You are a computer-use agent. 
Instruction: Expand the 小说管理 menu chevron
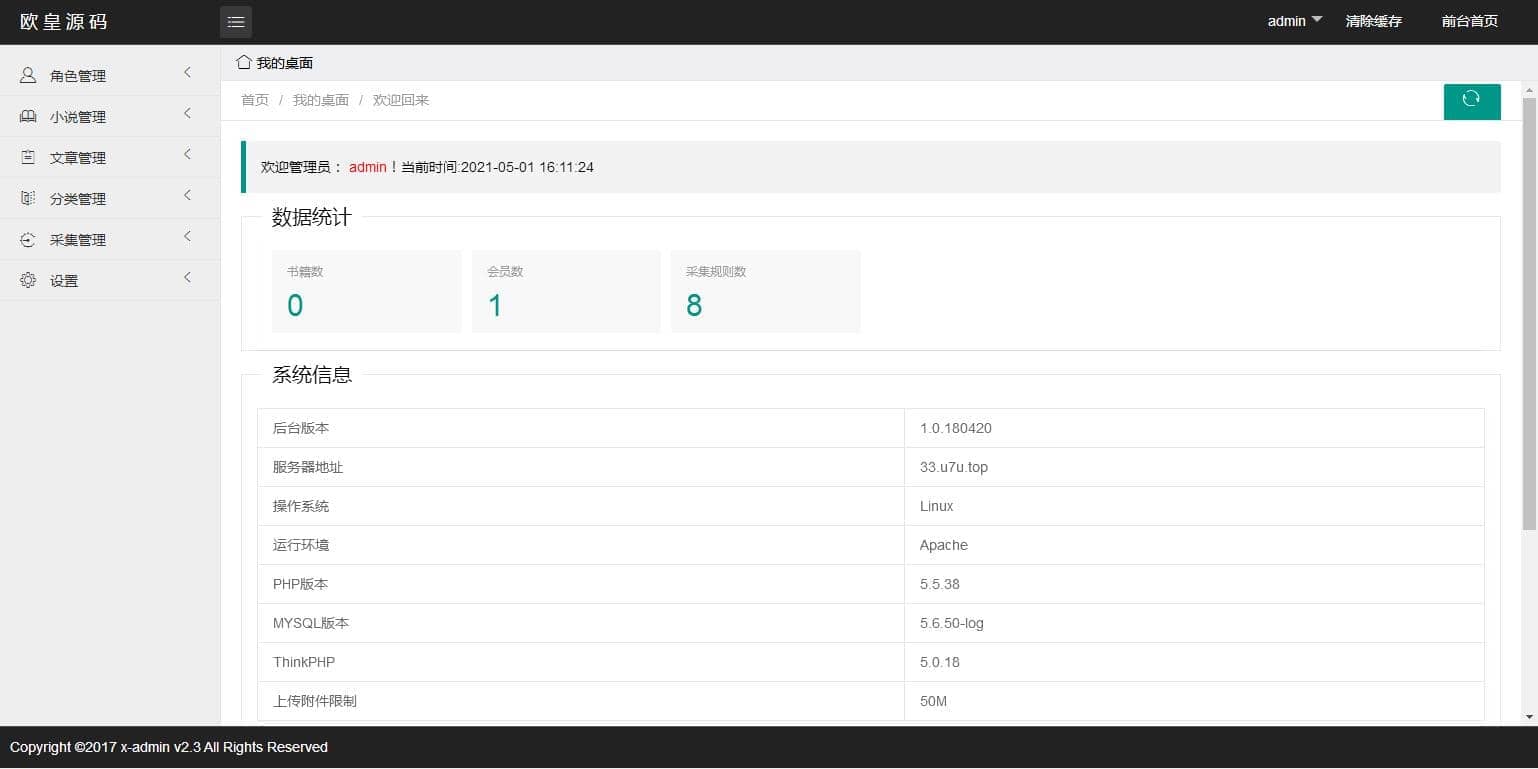(x=187, y=114)
